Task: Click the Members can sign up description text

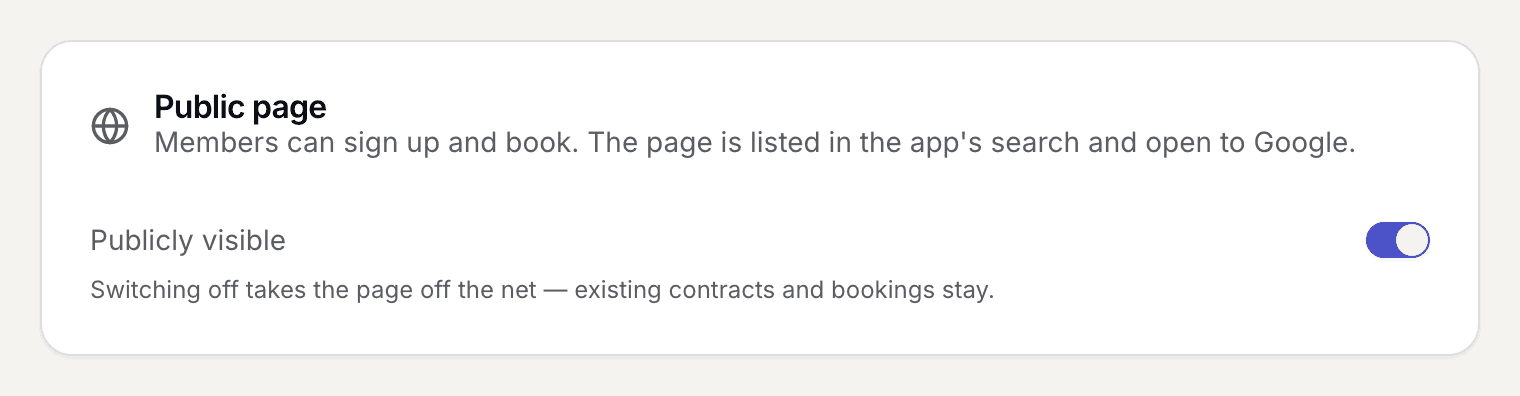Action: tap(755, 143)
